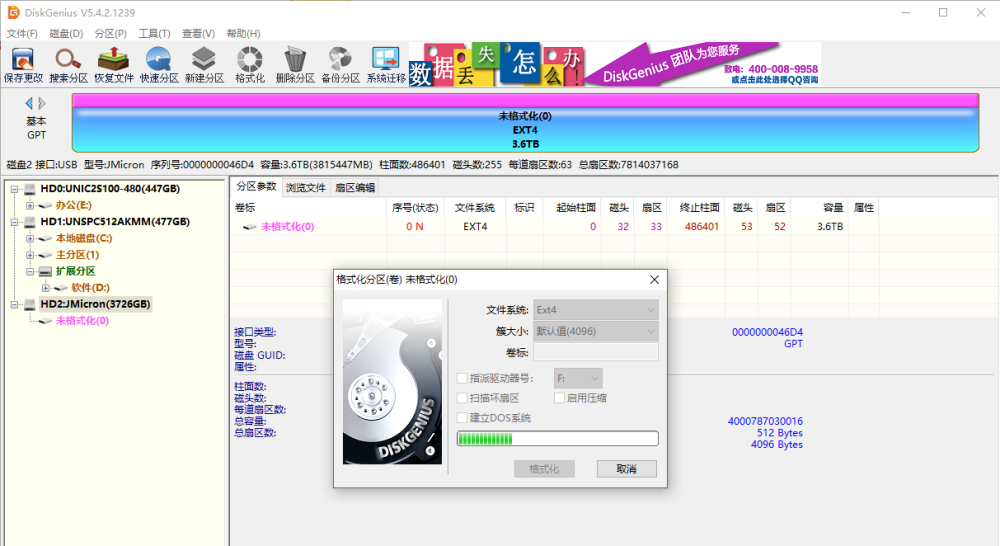
Task: Select 未格式化(0) under HD2 in tree
Action: 82,321
